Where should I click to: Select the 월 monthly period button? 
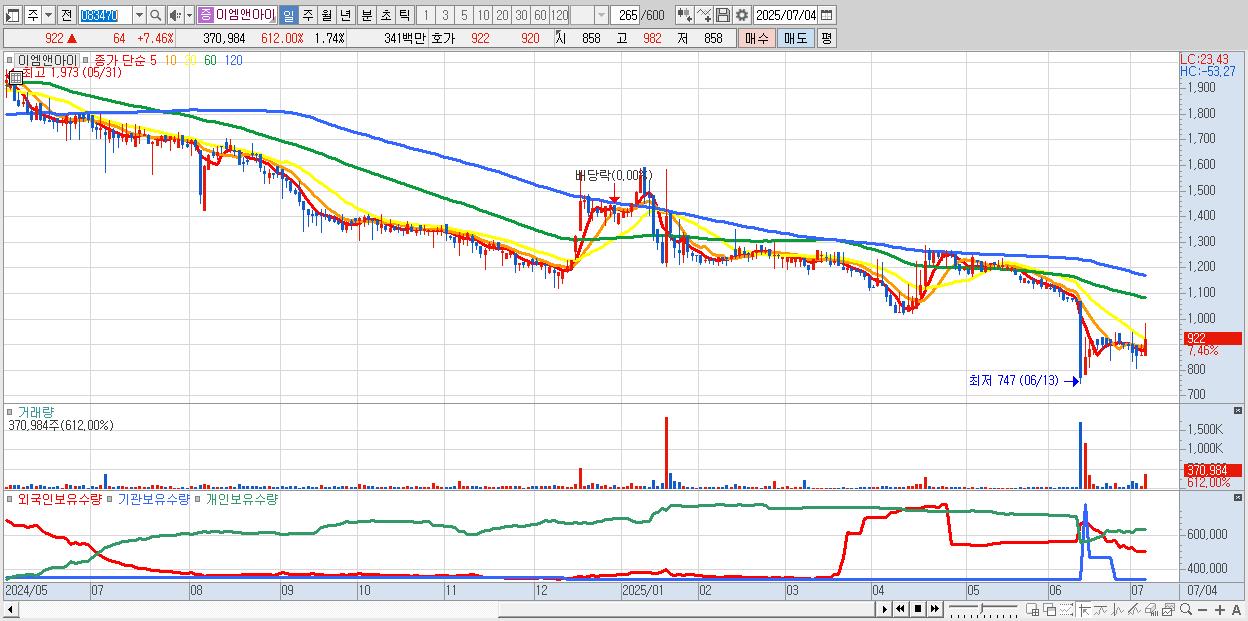[326, 15]
